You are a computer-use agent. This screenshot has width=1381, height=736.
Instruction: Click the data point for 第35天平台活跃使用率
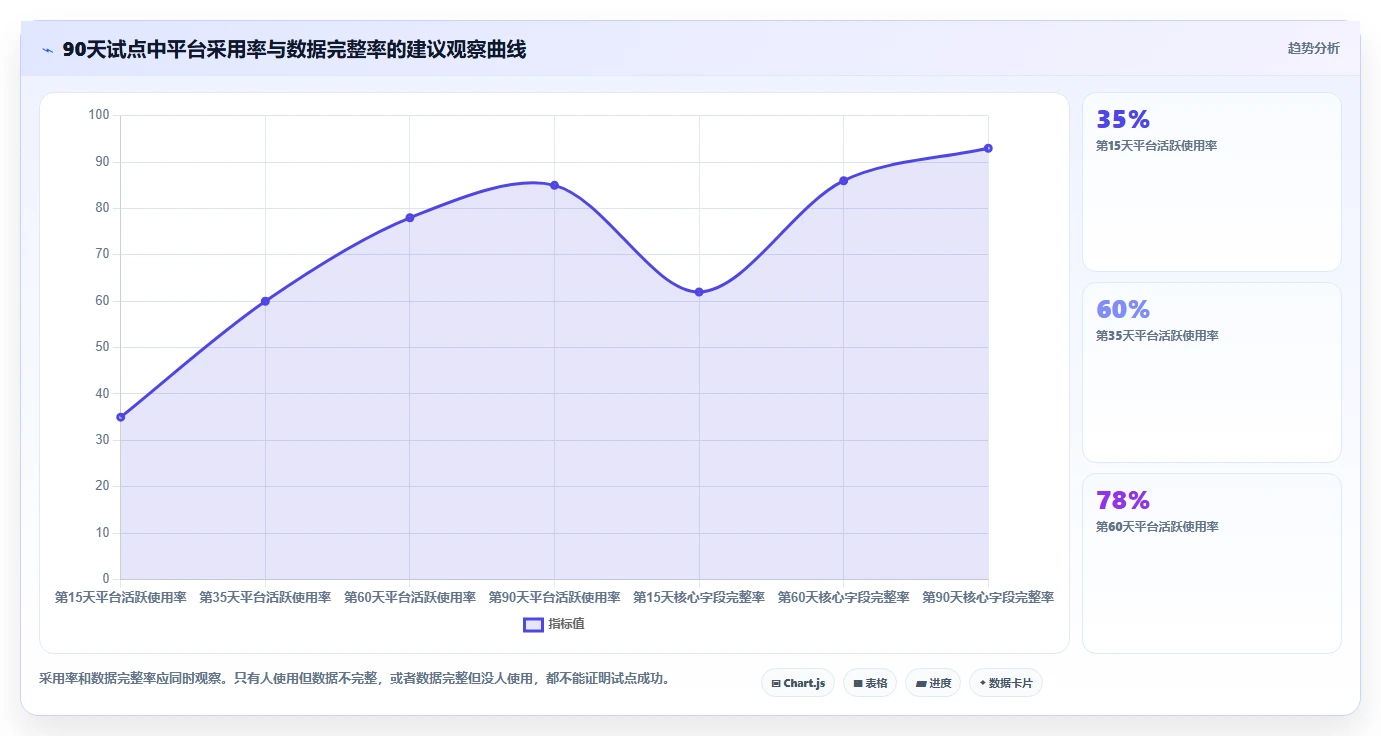click(x=265, y=301)
